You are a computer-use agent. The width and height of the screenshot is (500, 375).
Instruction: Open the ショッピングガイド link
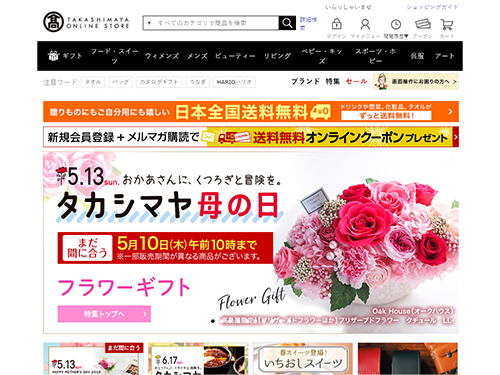pyautogui.click(x=432, y=7)
